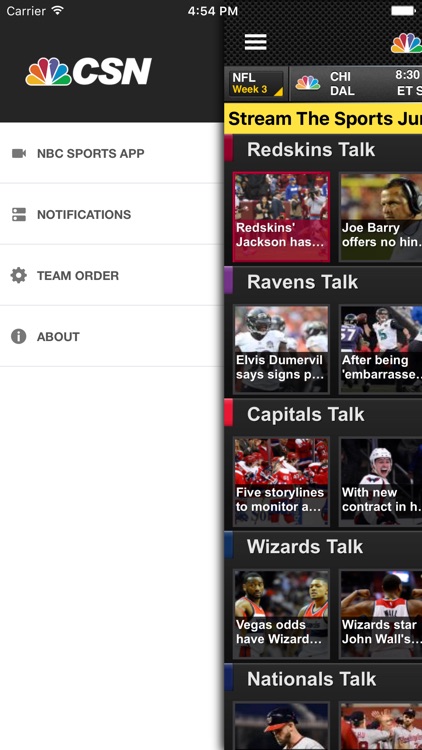Expand the NFL Week 3 dropdown
422x750 pixels.
[256, 83]
